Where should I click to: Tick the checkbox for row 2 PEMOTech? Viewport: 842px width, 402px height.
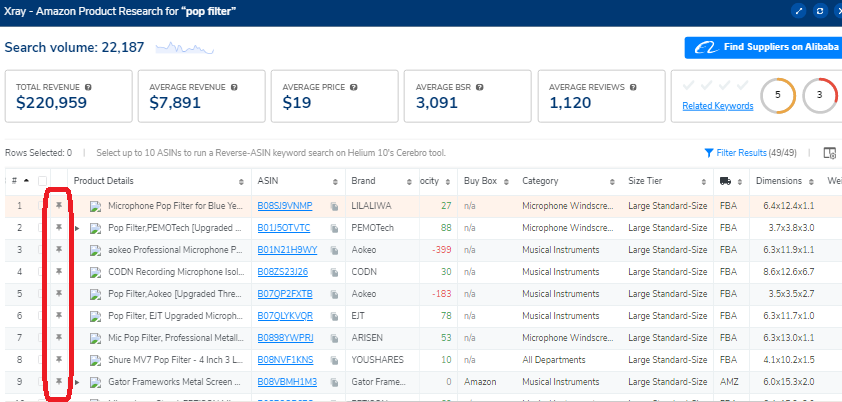coord(41,228)
